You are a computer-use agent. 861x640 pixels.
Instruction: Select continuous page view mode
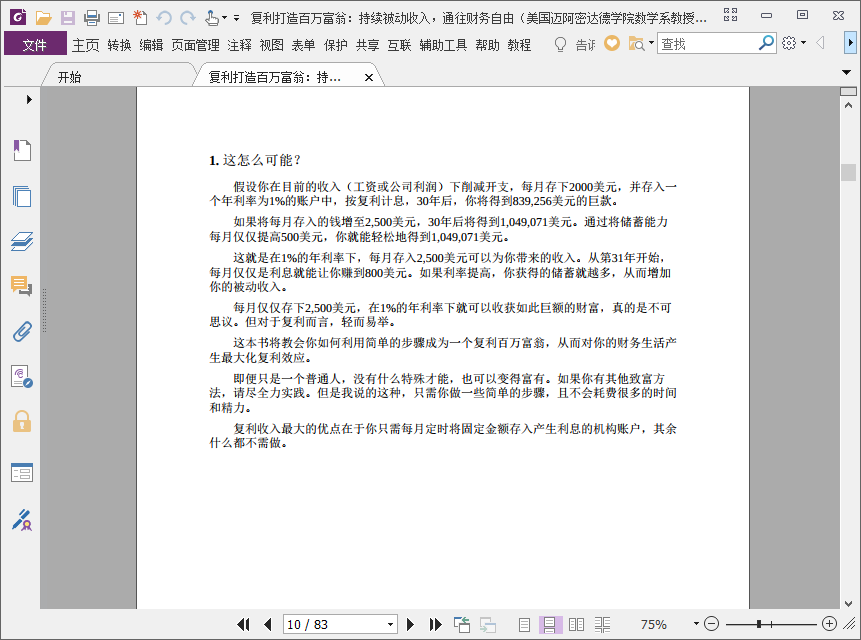(550, 624)
